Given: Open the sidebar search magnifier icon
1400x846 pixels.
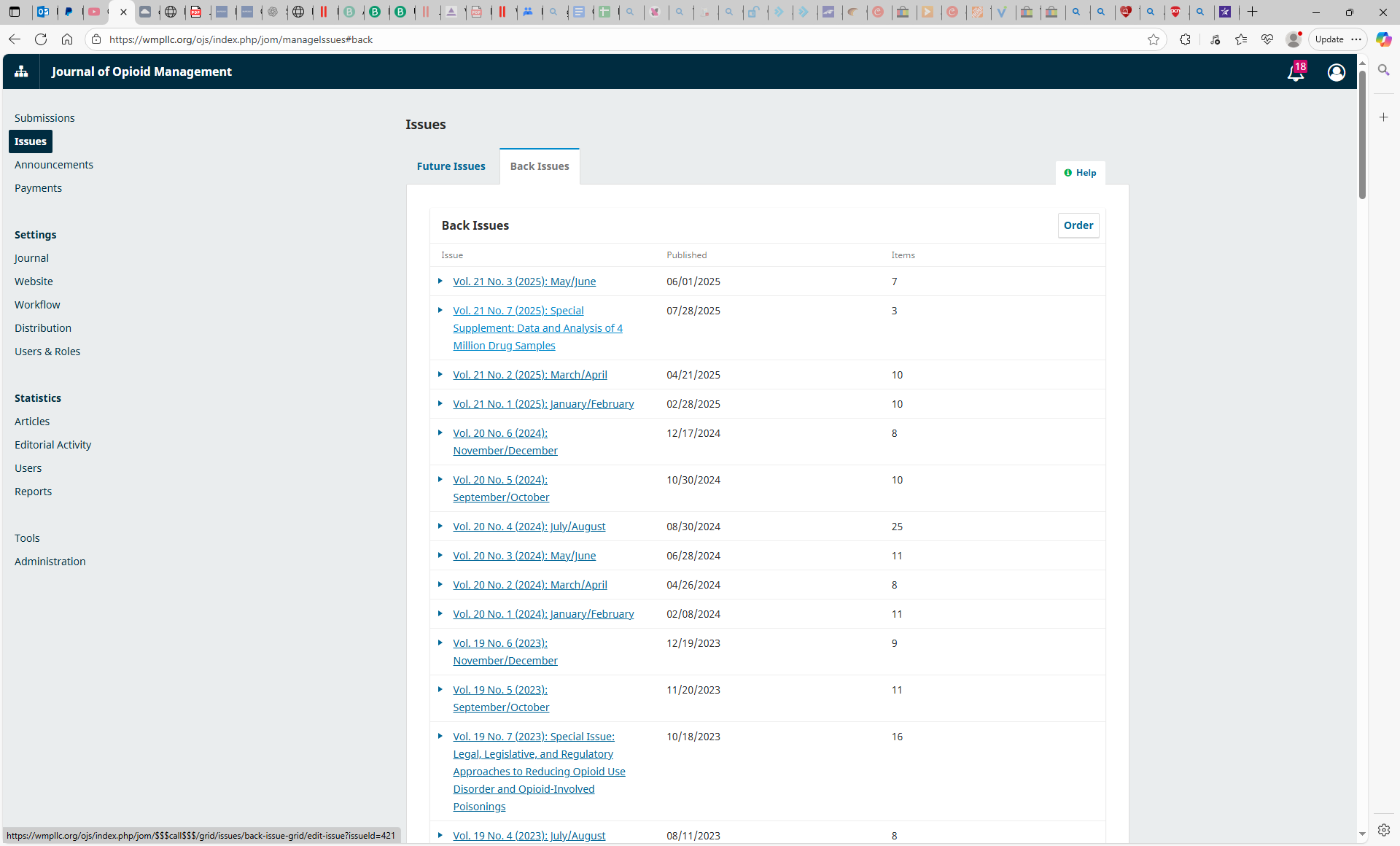Looking at the screenshot, I should (x=1383, y=70).
